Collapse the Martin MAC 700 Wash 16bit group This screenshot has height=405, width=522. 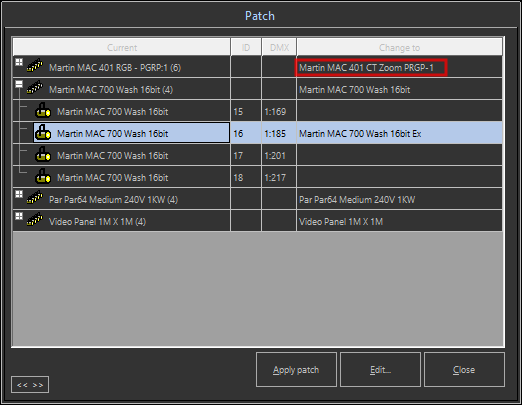pos(19,84)
